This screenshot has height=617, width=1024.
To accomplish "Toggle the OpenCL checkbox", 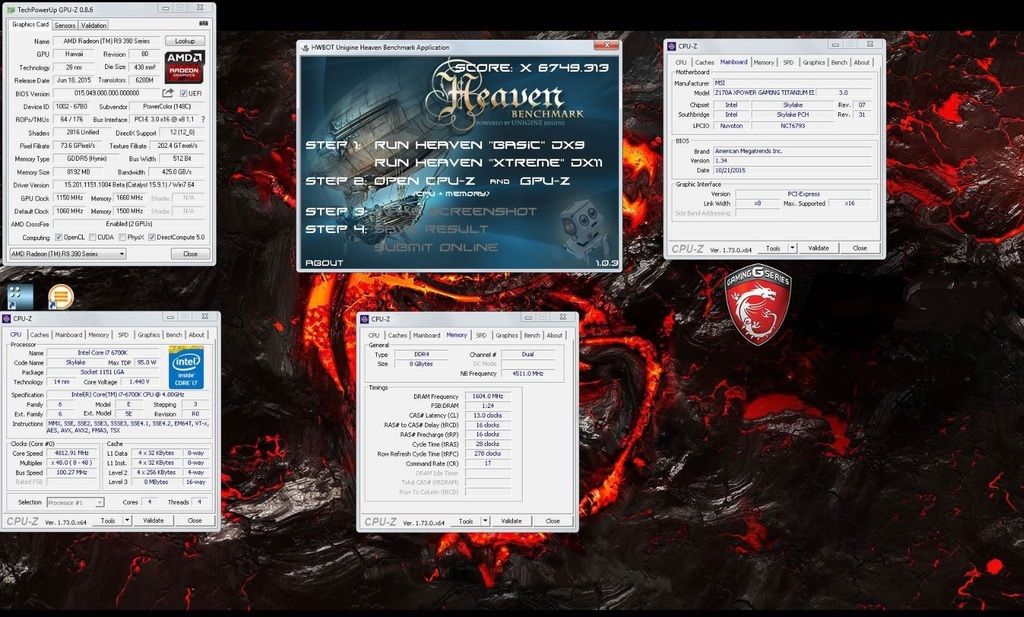I will pos(59,238).
